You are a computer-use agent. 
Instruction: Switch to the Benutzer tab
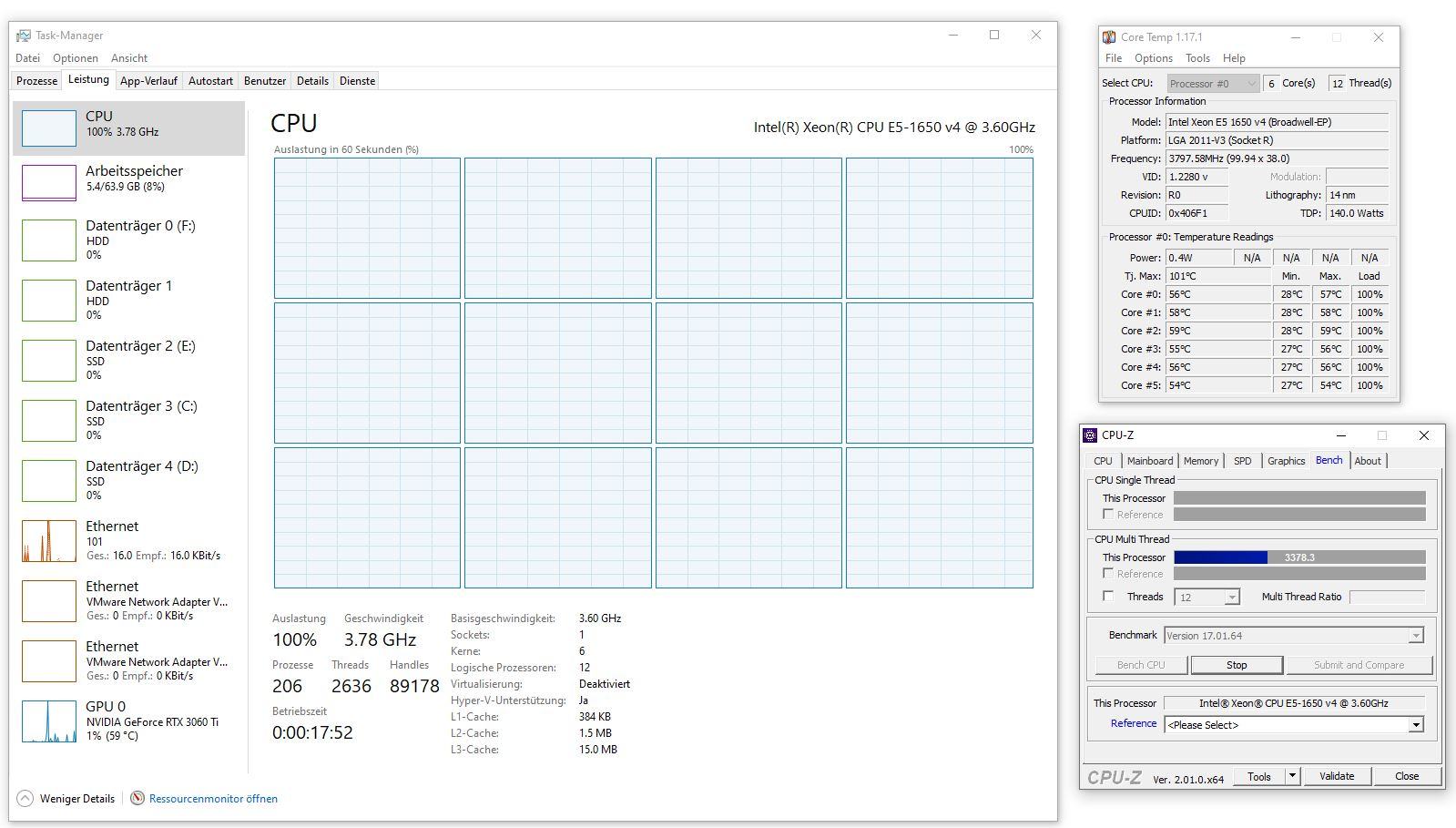265,81
